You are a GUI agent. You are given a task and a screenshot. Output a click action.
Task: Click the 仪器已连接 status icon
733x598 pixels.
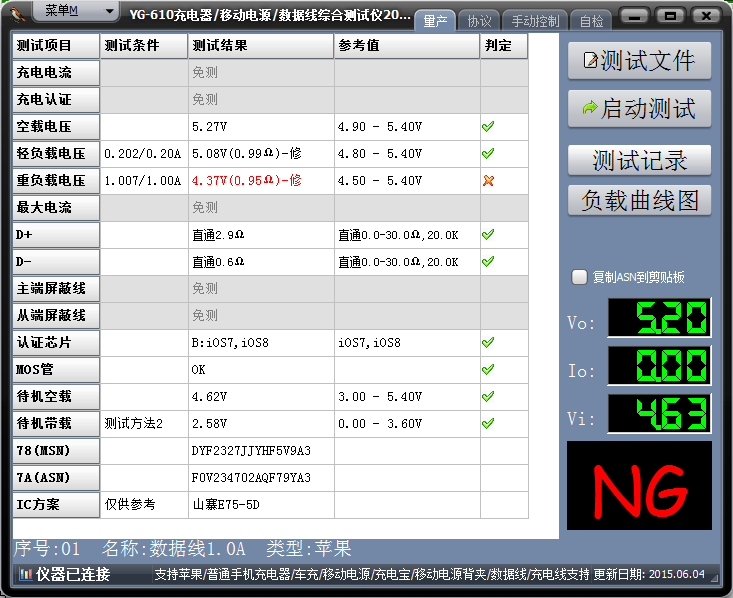pos(25,574)
